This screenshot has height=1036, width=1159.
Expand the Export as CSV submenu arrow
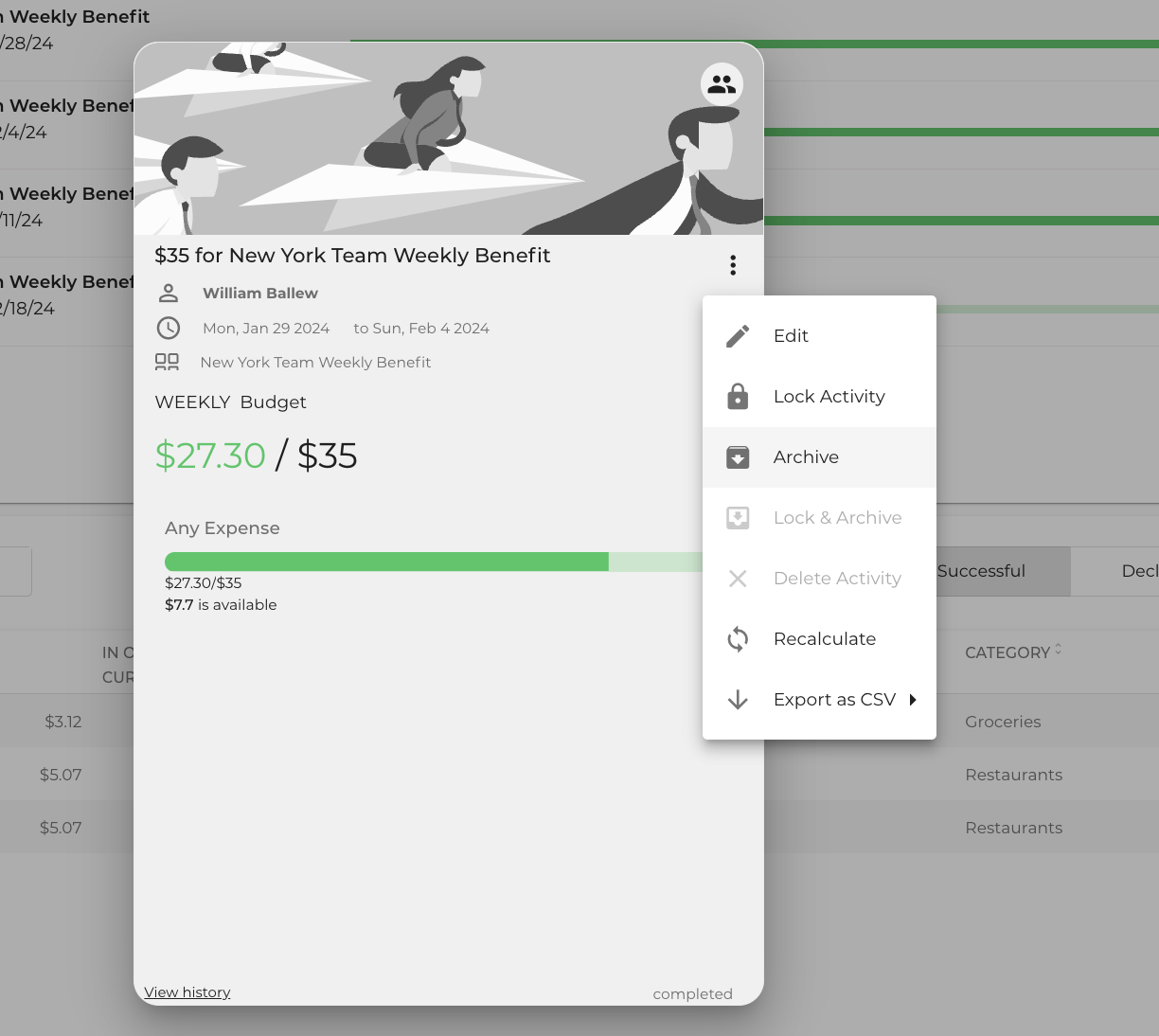tap(913, 700)
